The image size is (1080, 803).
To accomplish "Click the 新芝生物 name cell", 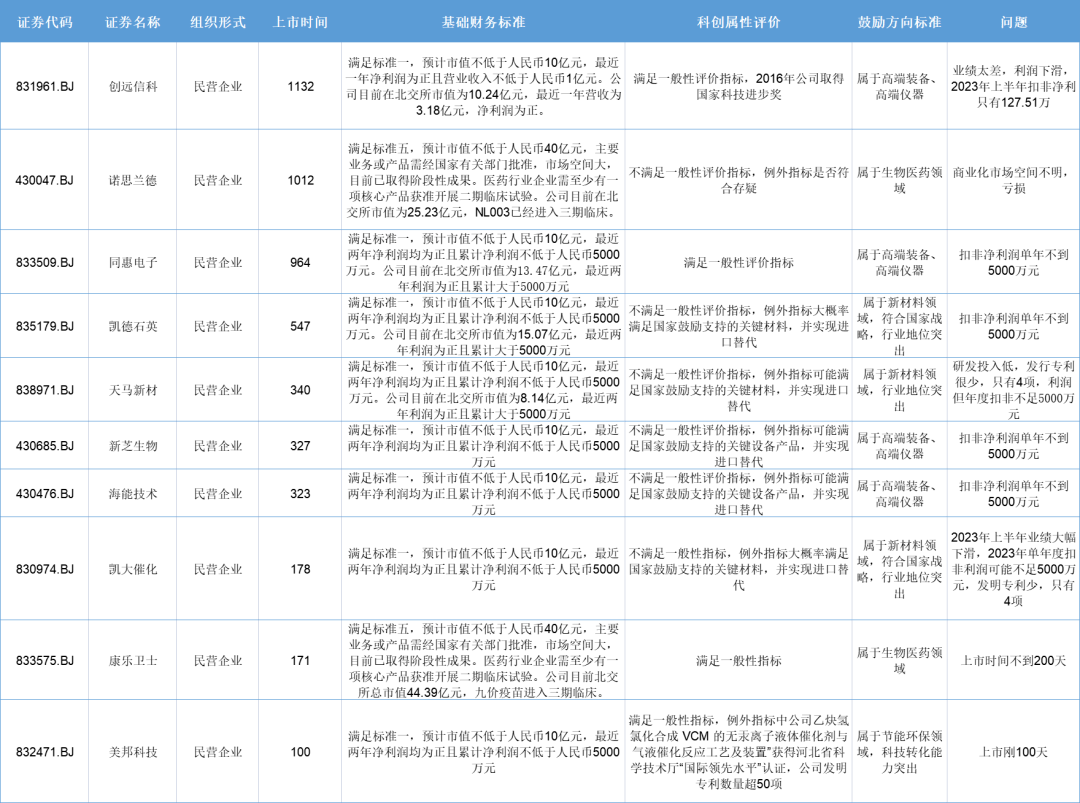I will (133, 446).
